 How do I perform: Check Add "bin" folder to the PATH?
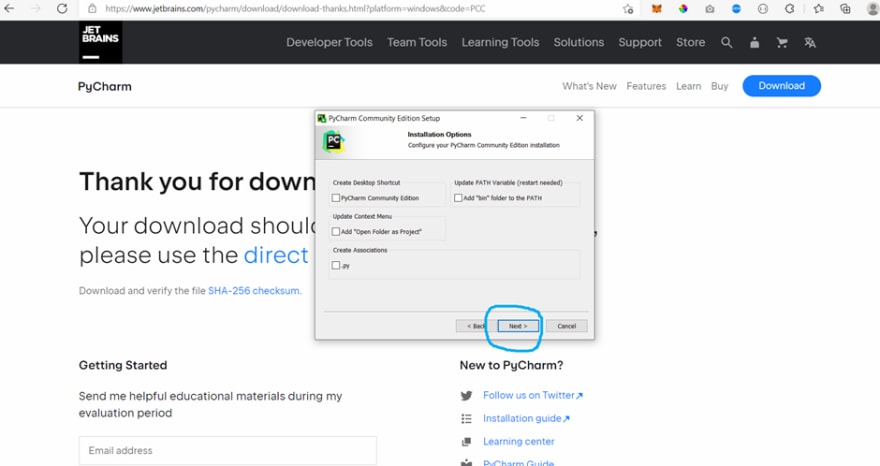[x=458, y=198]
